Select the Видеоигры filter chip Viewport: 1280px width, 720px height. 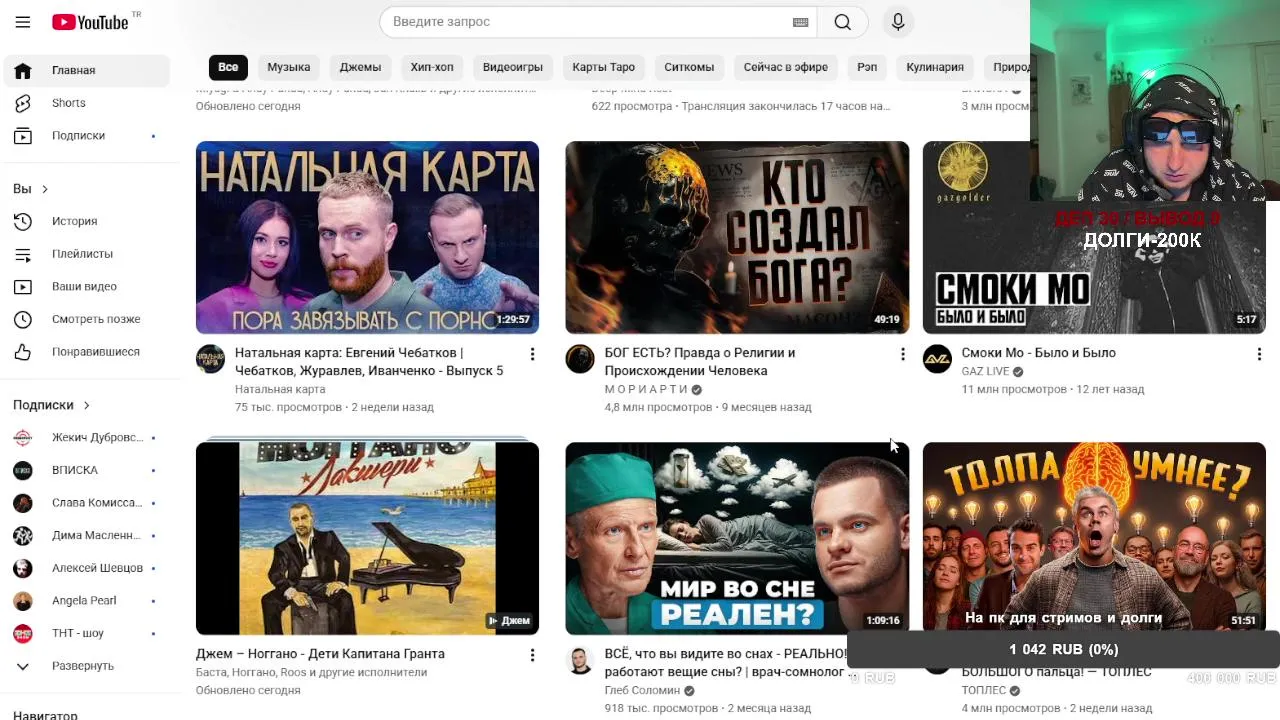513,67
